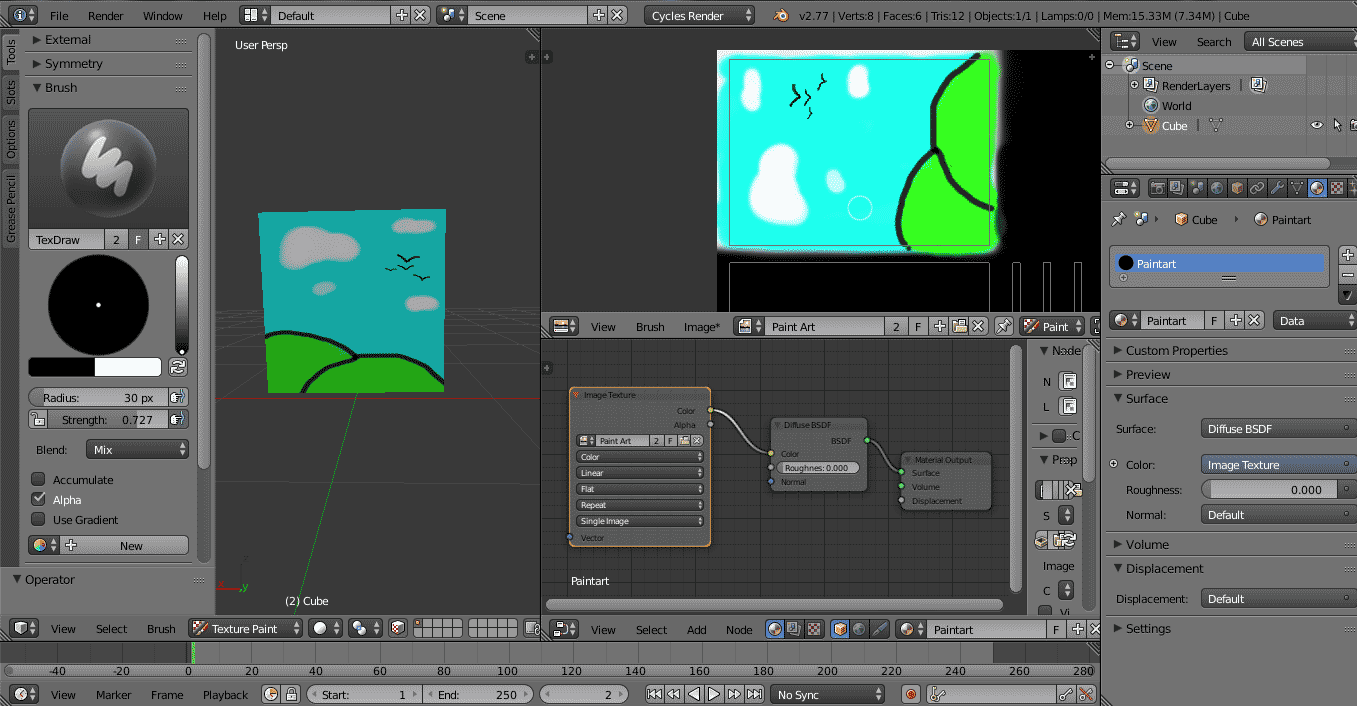Screen dimensions: 1357x706
Task: Click the auto keyframe record button
Action: click(910, 694)
